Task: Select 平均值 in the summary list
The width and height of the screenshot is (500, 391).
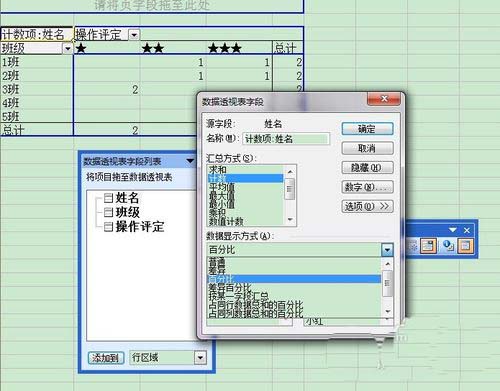Action: point(246,187)
